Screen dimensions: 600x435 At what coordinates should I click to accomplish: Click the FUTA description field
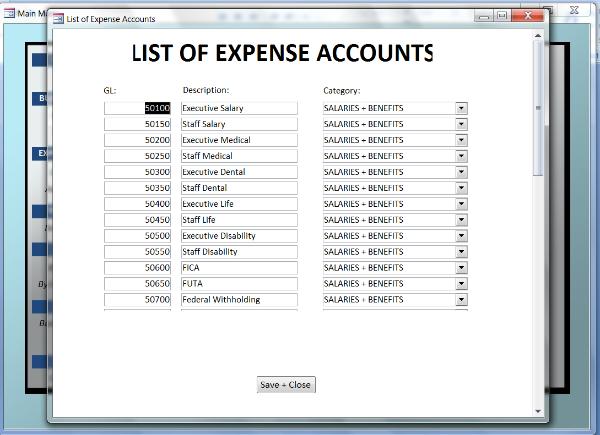pyautogui.click(x=239, y=284)
